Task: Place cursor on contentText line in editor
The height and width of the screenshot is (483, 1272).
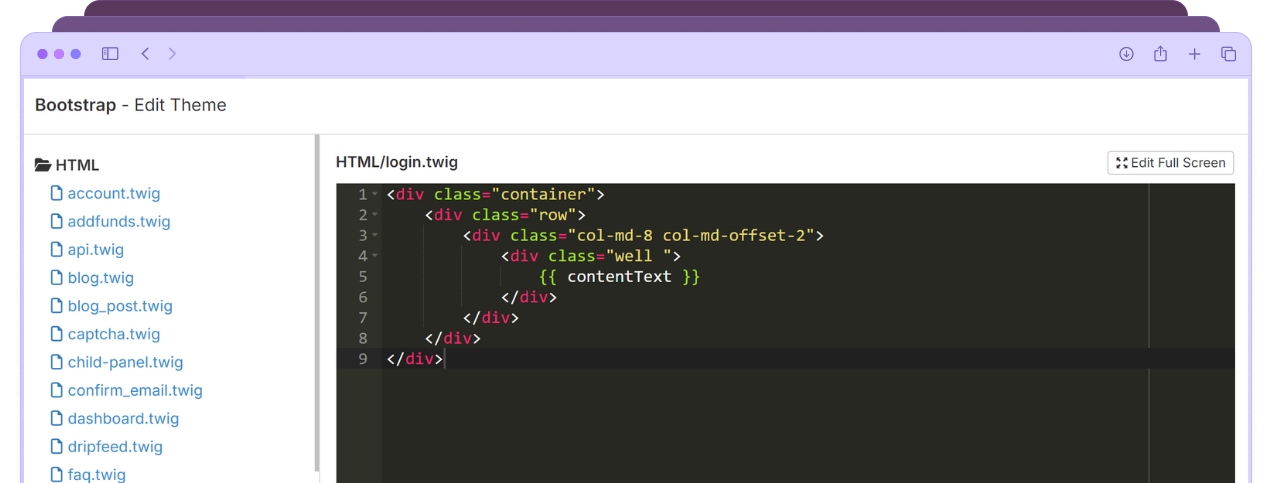Action: point(620,277)
